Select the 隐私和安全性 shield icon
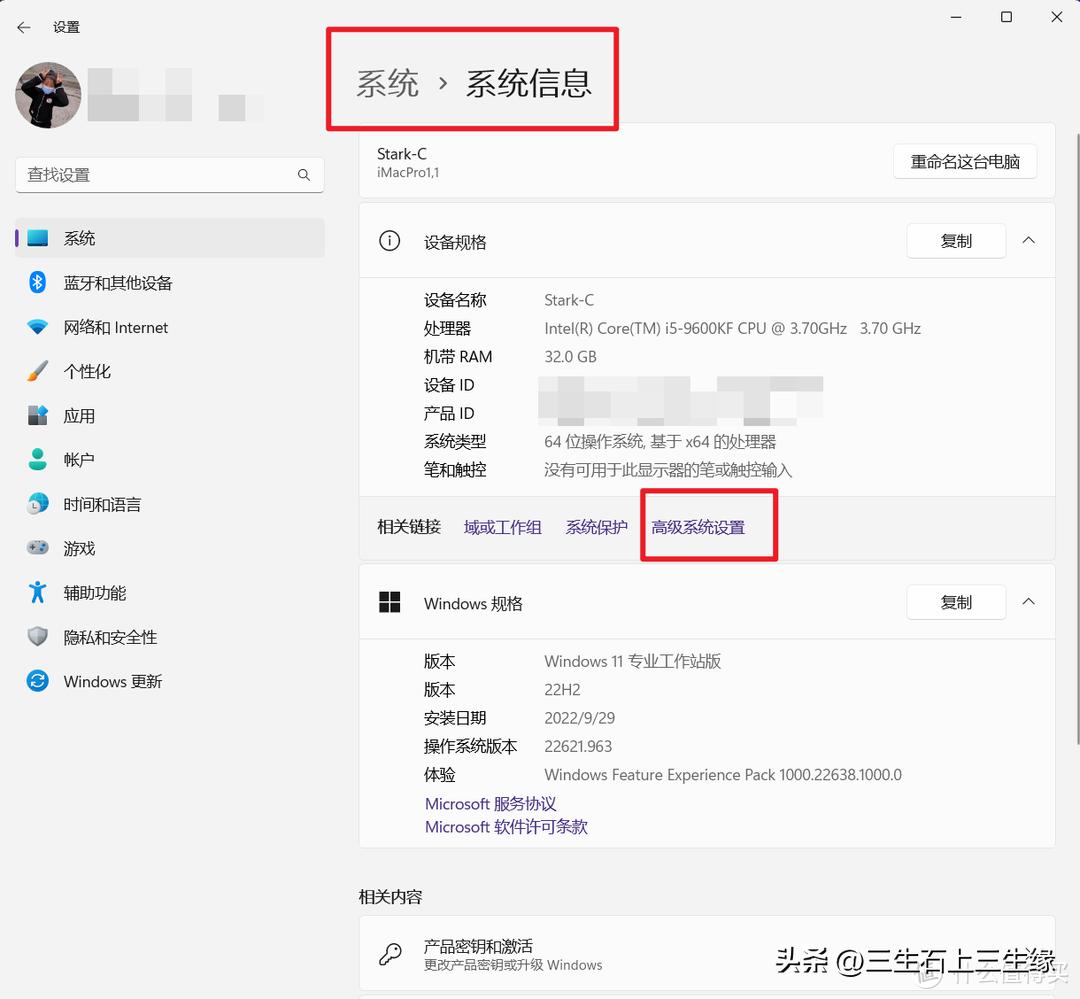 tap(36, 637)
